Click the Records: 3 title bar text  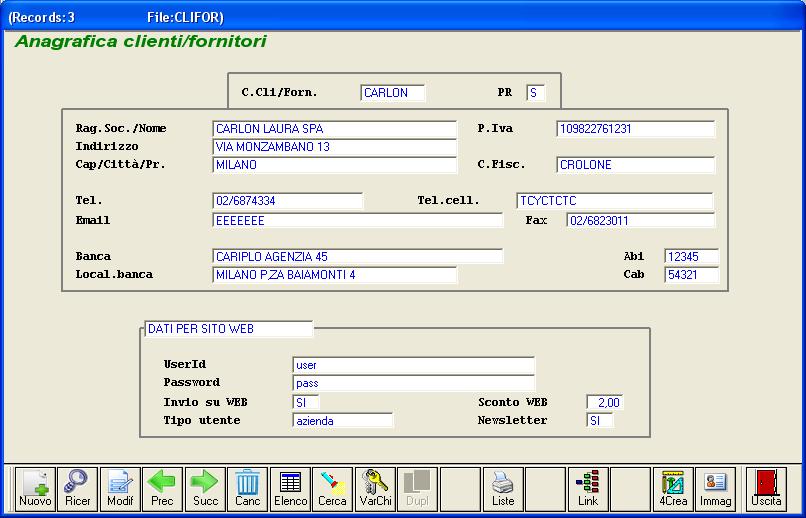(x=42, y=17)
